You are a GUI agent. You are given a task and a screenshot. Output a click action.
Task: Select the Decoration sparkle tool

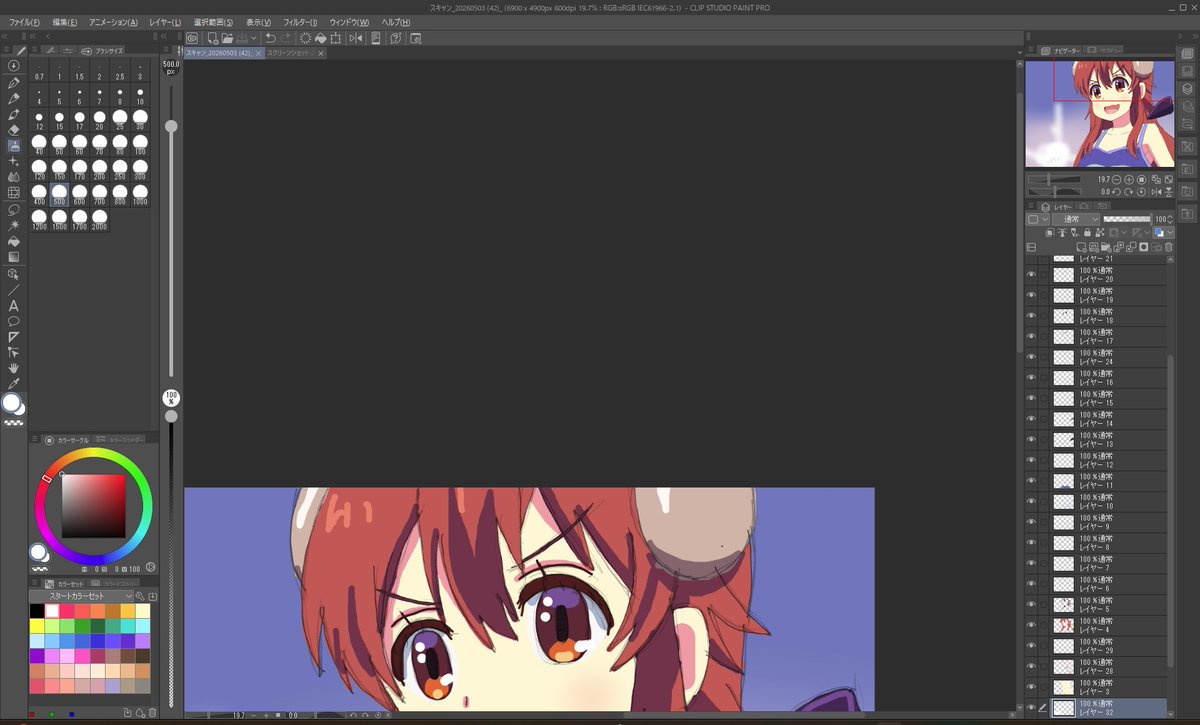click(14, 161)
